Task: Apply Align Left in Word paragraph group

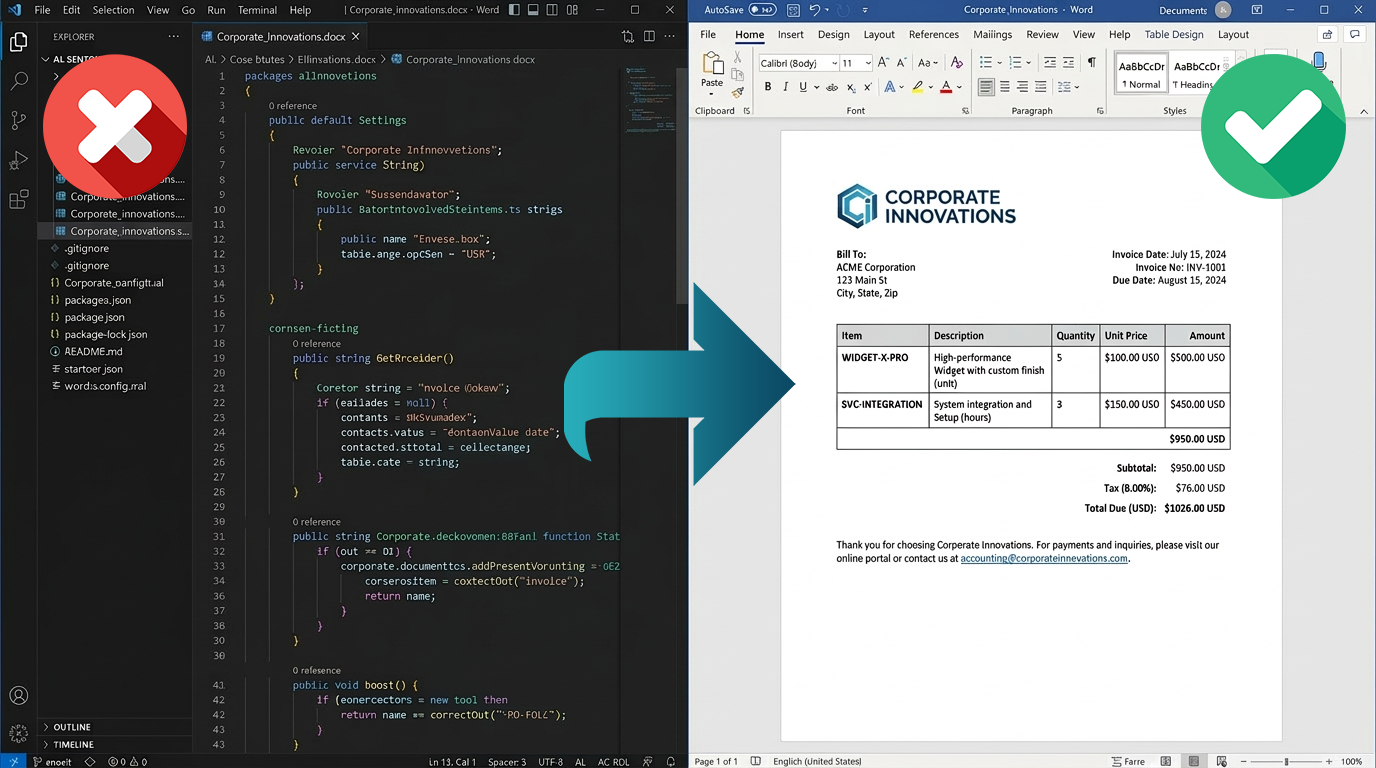Action: click(x=986, y=87)
